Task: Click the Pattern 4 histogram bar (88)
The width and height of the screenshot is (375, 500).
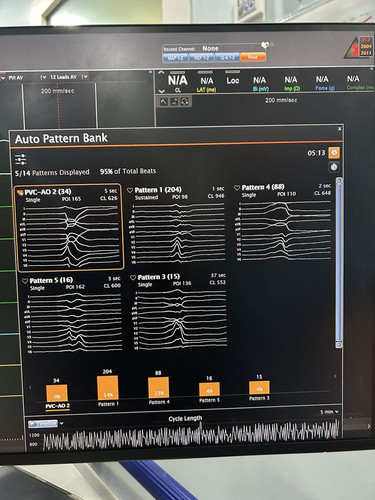Action: (158, 388)
